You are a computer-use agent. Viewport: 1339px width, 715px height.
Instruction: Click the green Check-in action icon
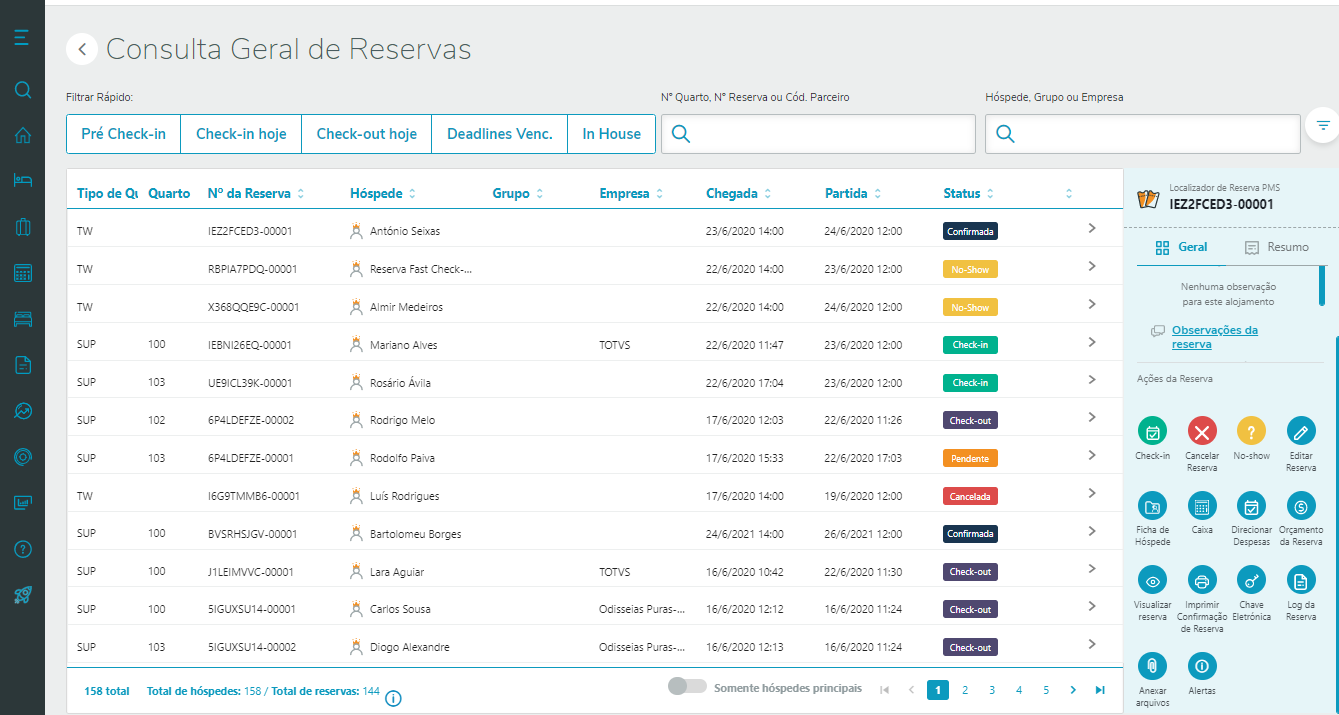coord(1152,431)
